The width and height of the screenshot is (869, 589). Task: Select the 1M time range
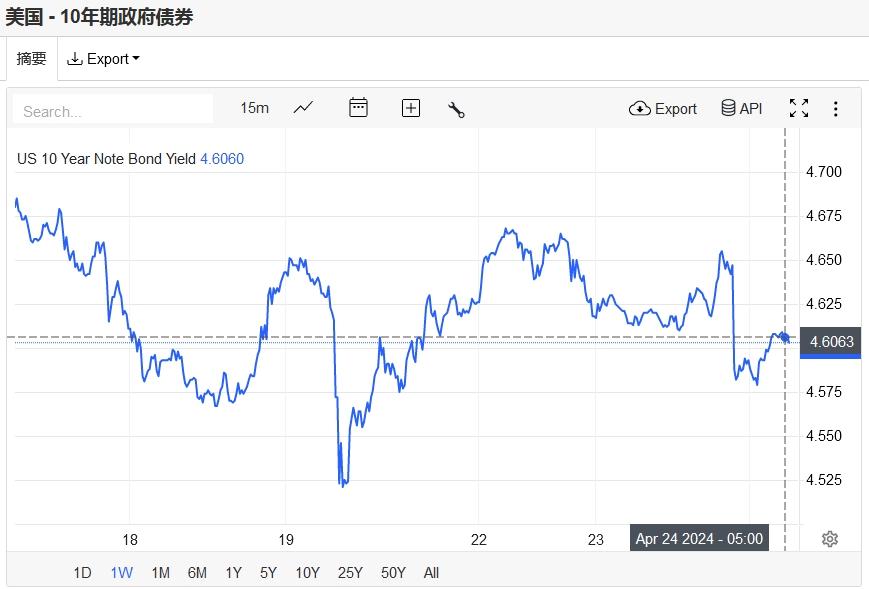(160, 573)
